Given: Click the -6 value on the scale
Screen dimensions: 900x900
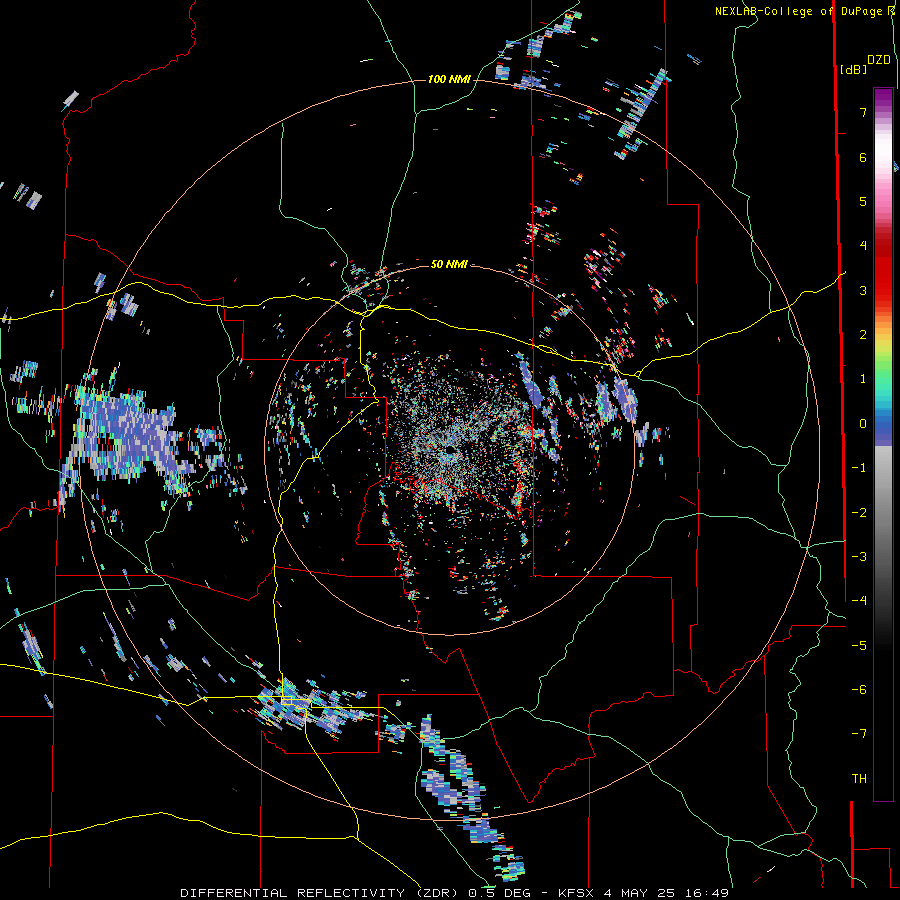Looking at the screenshot, I should point(859,690).
